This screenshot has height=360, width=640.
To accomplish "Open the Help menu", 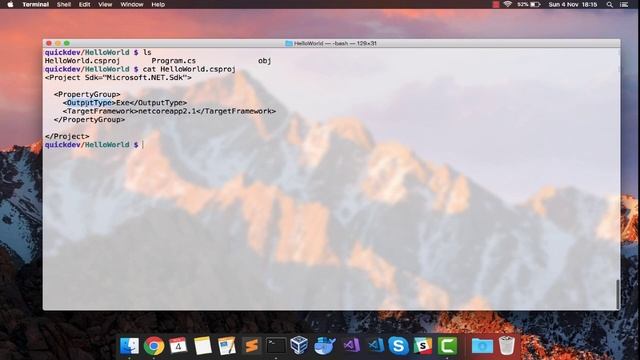I will (158, 4).
